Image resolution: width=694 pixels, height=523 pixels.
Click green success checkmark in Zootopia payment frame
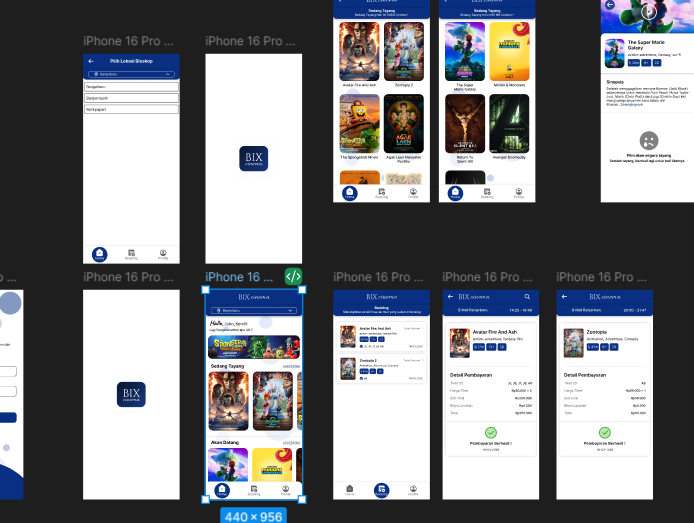[x=604, y=432]
